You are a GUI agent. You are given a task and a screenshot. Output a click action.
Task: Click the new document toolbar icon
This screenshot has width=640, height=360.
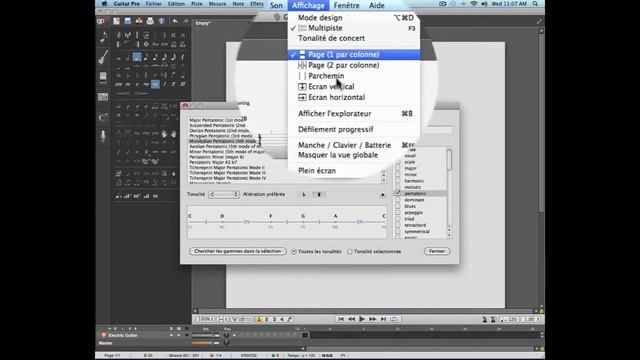117,21
